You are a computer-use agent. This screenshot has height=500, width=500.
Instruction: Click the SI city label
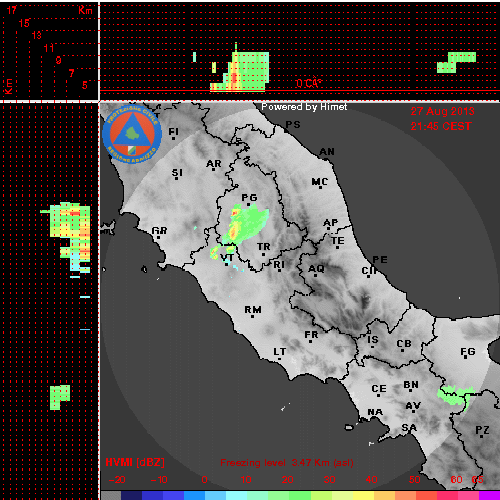click(x=177, y=173)
